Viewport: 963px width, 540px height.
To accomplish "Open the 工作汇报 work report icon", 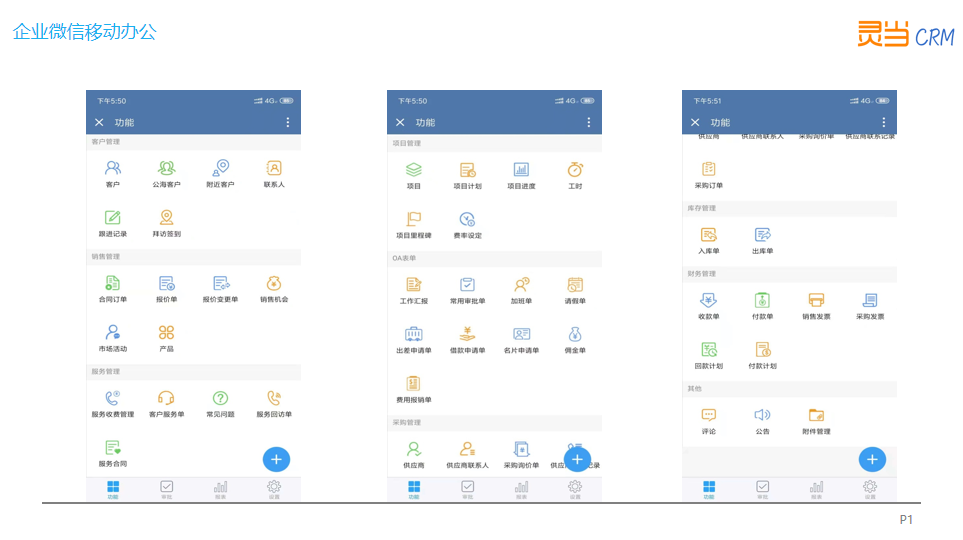I will [x=414, y=284].
